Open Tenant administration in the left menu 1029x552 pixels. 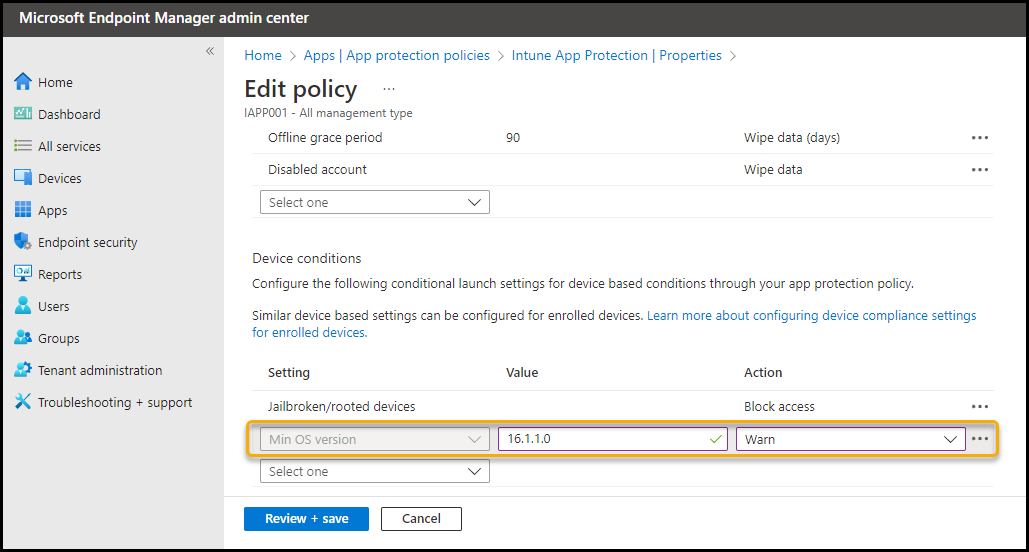click(100, 370)
